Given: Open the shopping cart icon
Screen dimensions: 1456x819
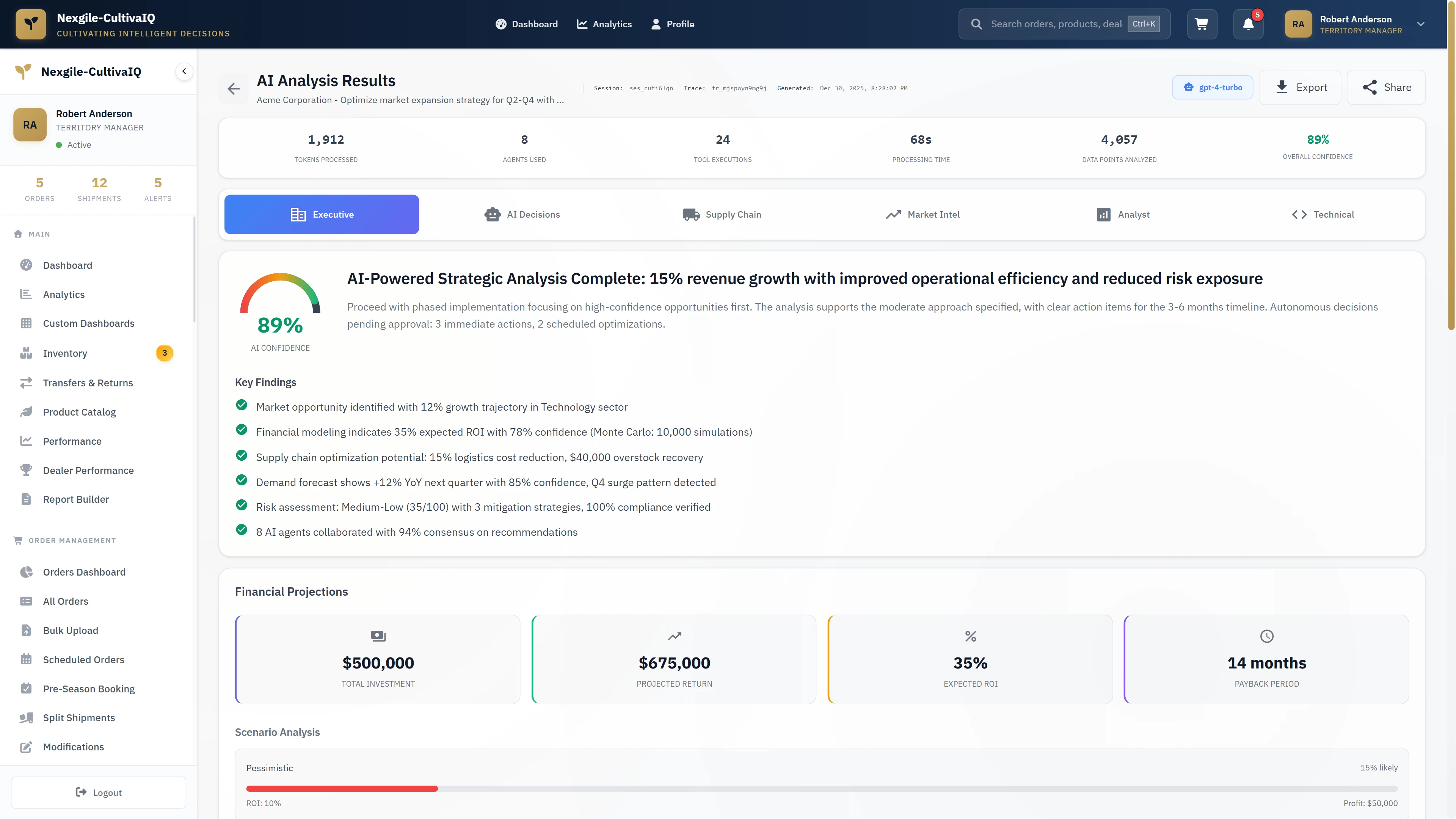Looking at the screenshot, I should coord(1202,24).
